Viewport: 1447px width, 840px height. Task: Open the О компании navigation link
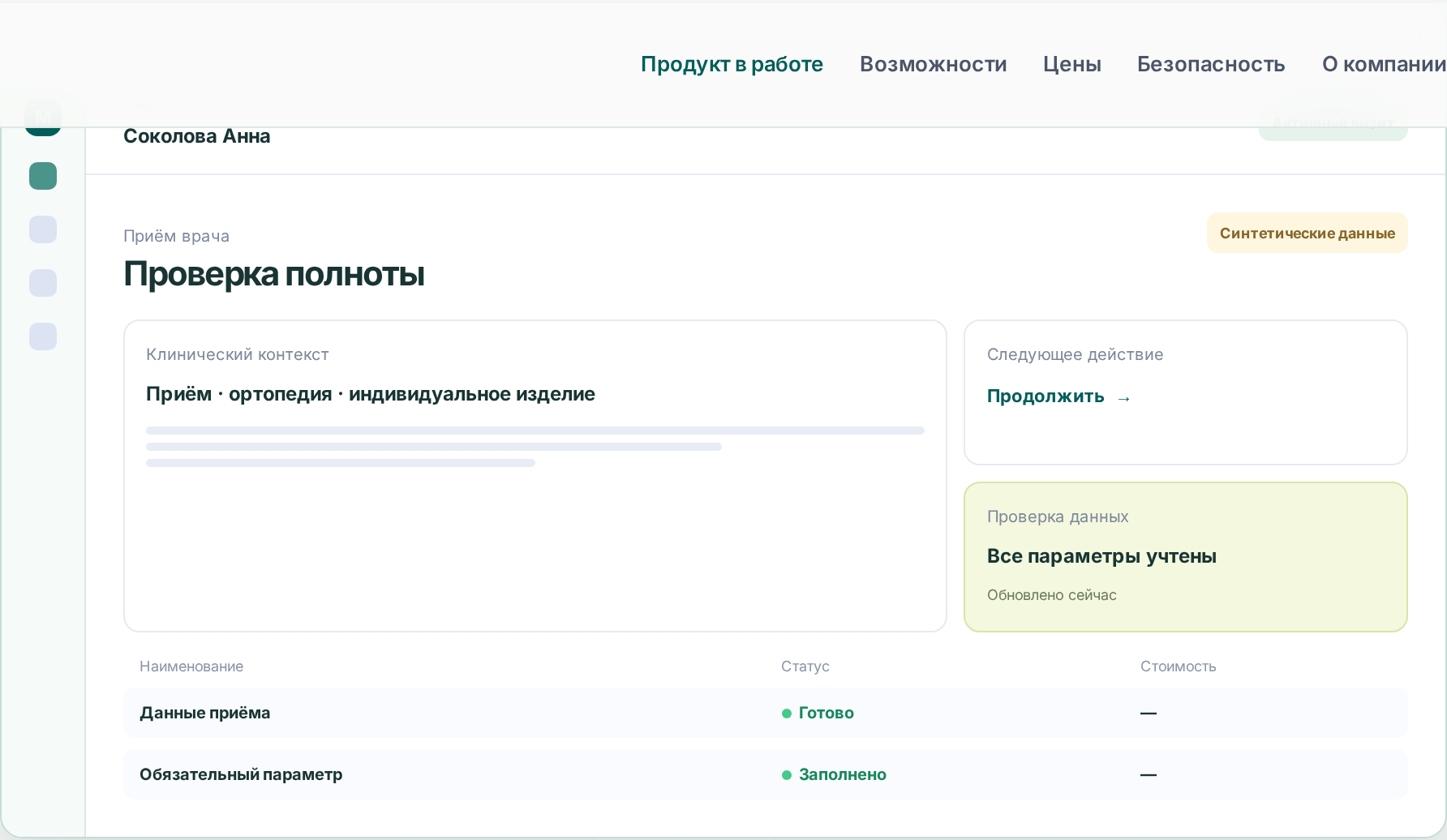pyautogui.click(x=1384, y=64)
